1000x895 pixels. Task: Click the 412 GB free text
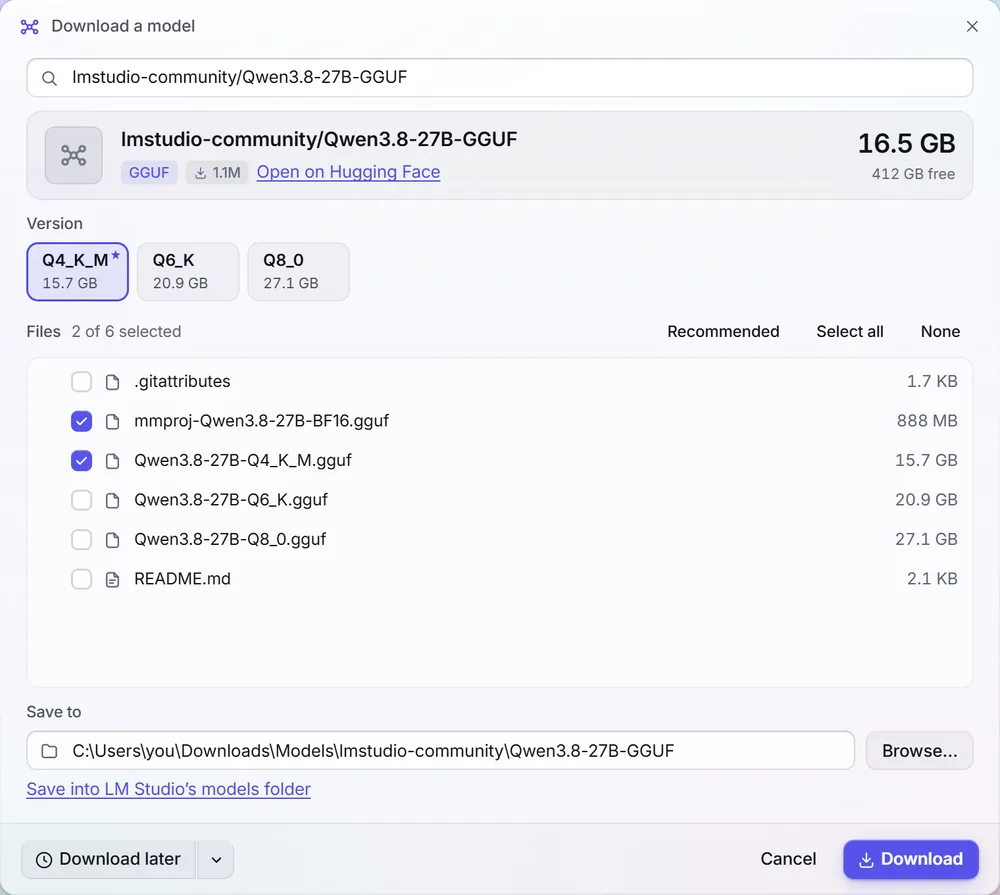913,174
